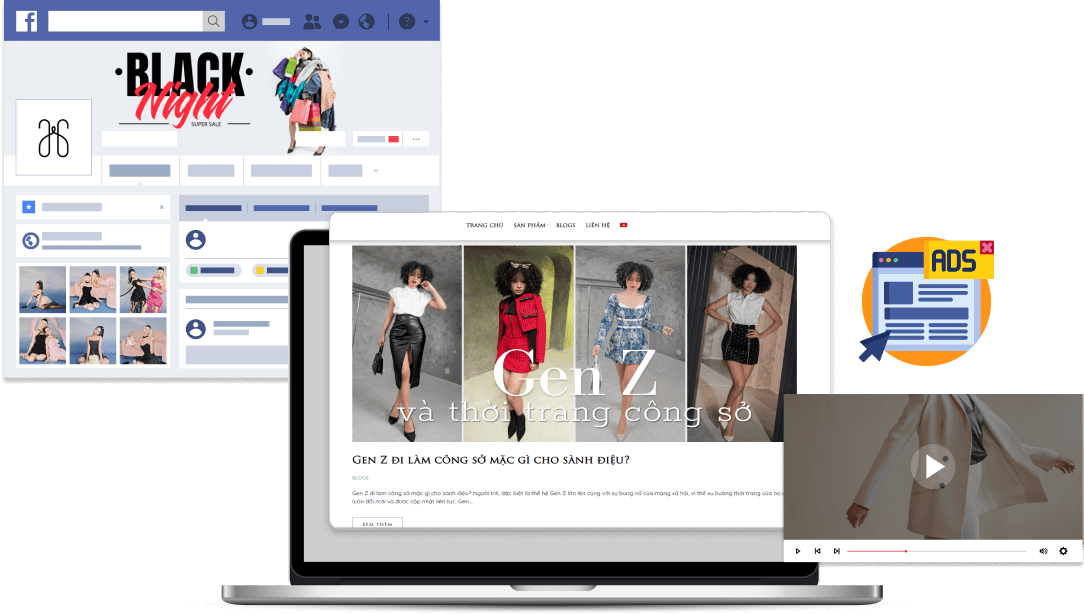This screenshot has height=614, width=1084.
Task: Close the ADS popup with pink X
Action: pyautogui.click(x=986, y=247)
